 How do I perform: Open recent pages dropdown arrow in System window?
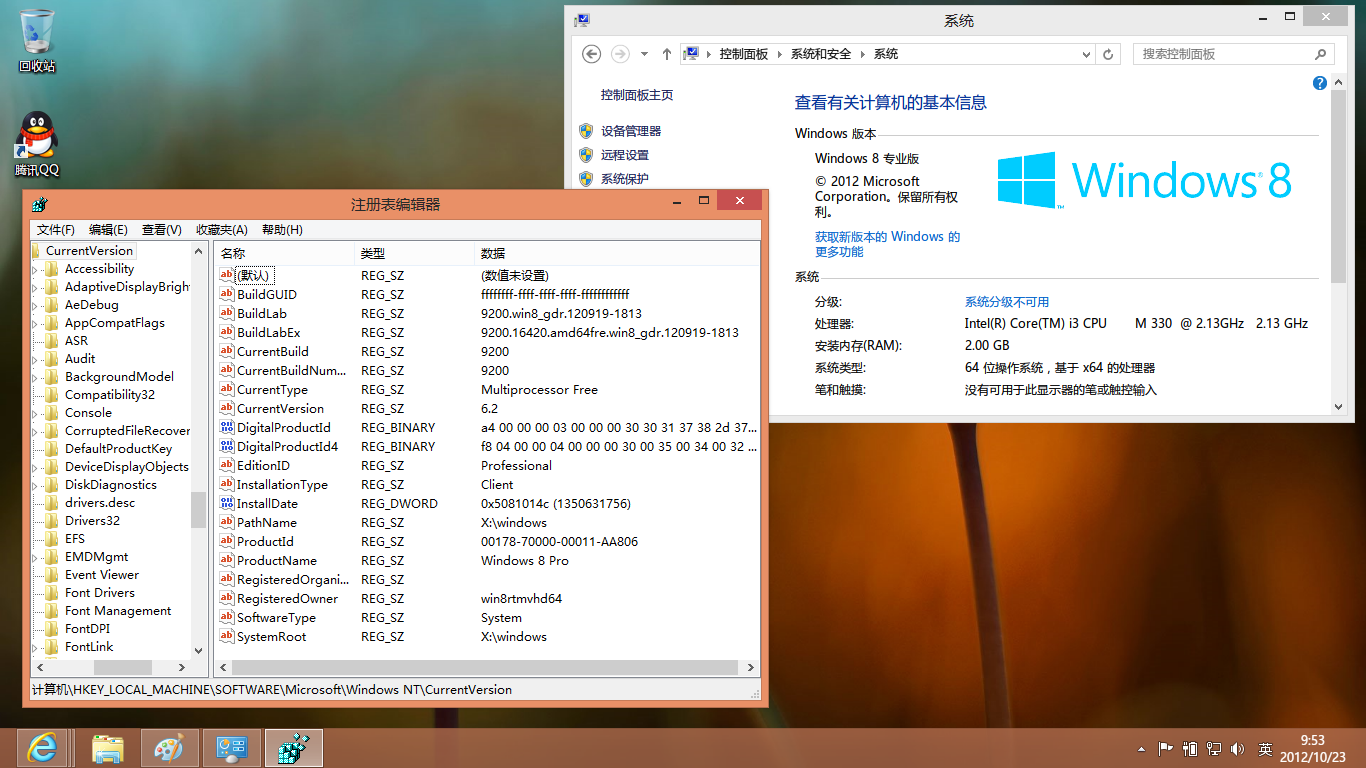644,54
